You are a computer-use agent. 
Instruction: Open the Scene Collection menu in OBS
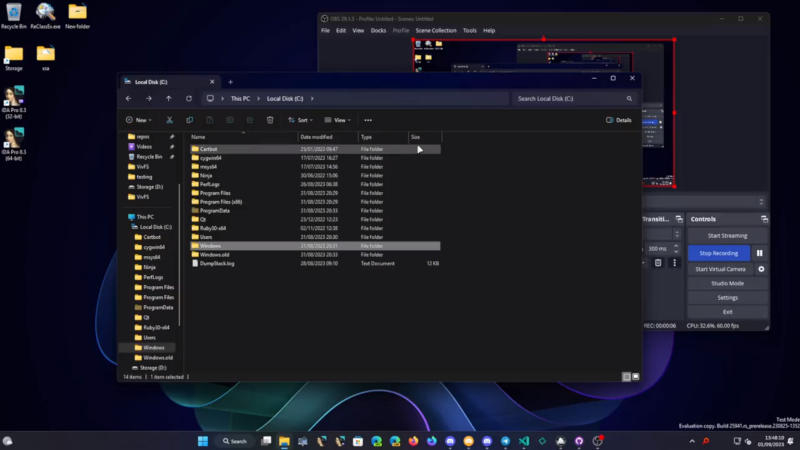tap(436, 31)
